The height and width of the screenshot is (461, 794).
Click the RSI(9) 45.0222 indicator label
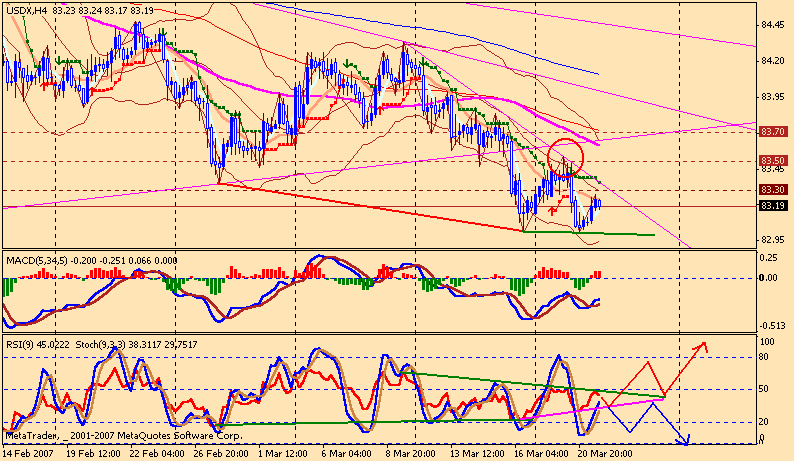click(x=38, y=344)
